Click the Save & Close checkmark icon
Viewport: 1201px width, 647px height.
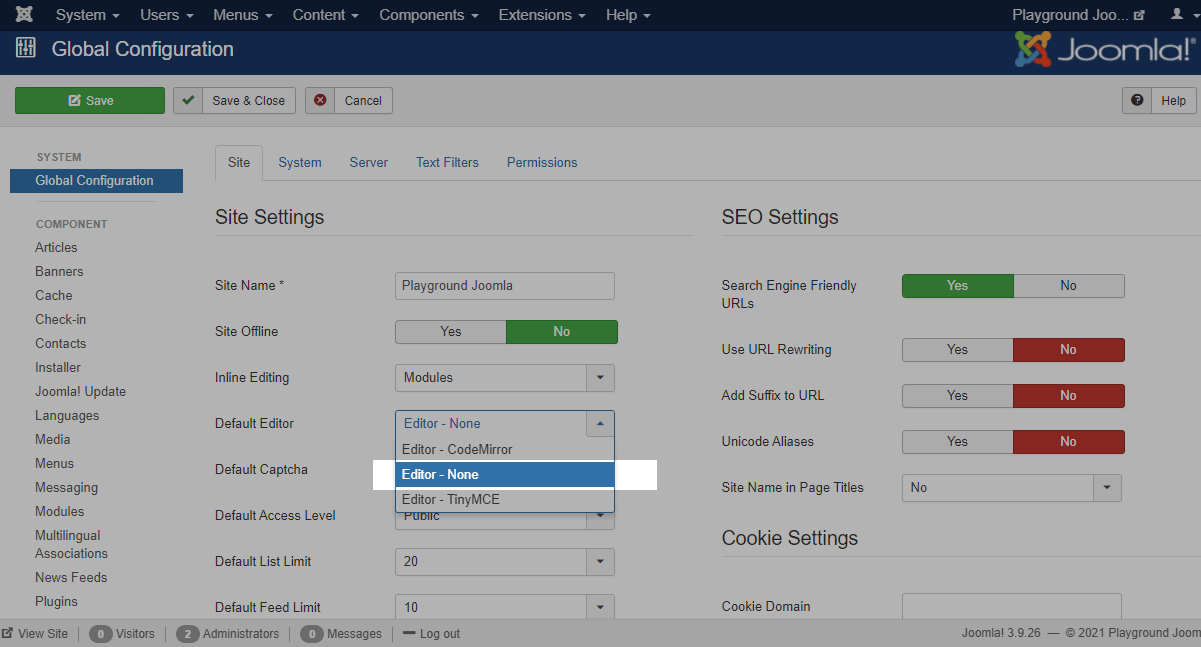point(188,100)
